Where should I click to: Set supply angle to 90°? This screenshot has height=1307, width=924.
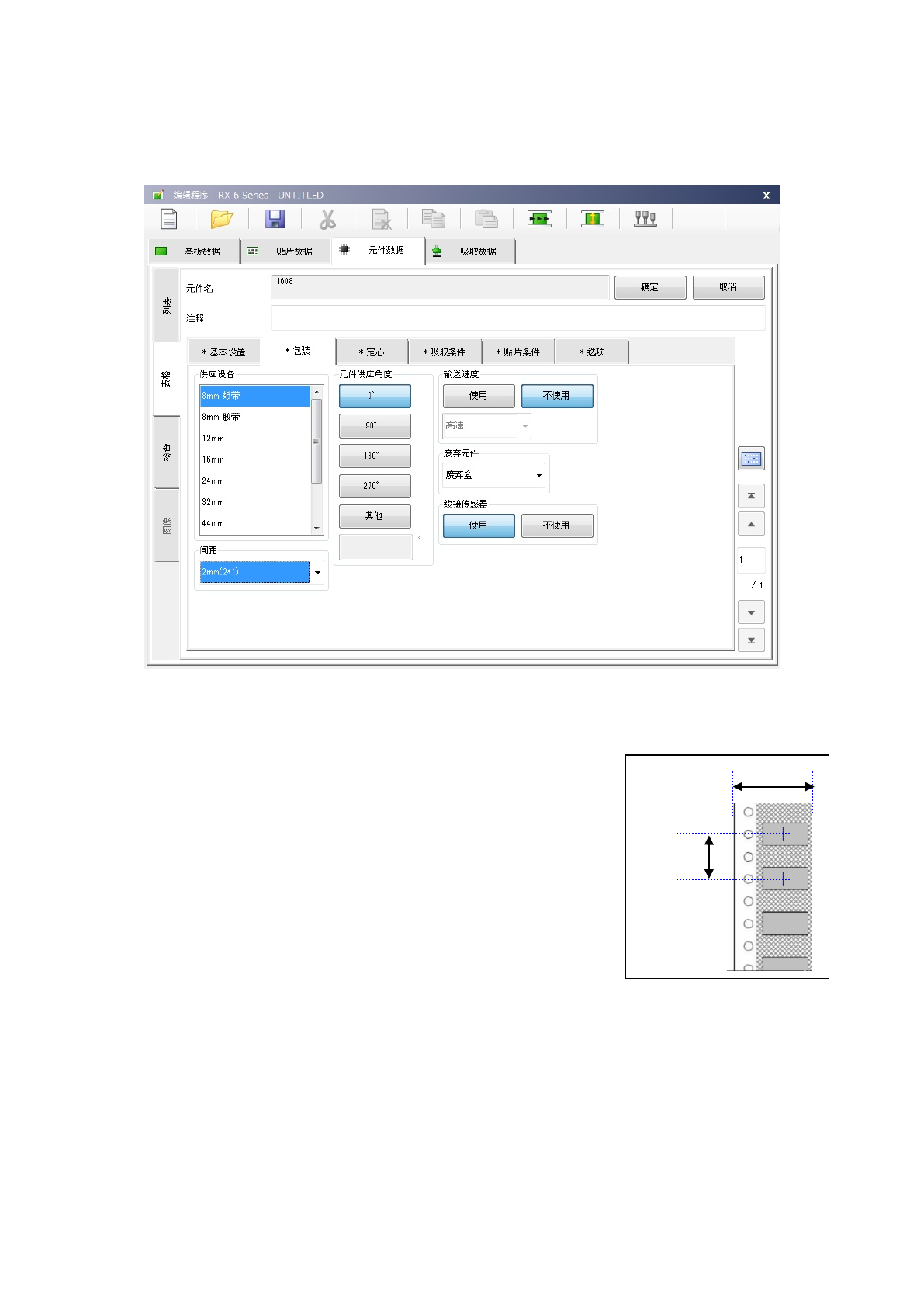(375, 425)
